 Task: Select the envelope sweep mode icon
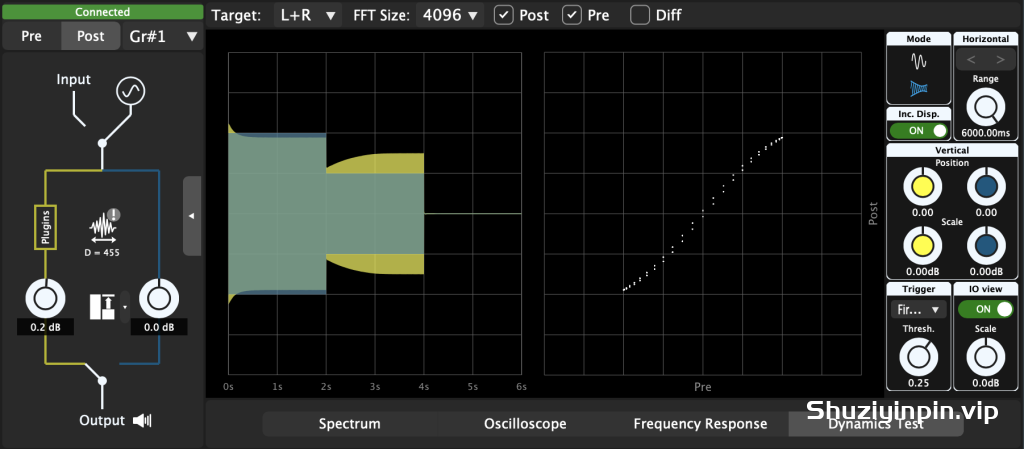[919, 87]
